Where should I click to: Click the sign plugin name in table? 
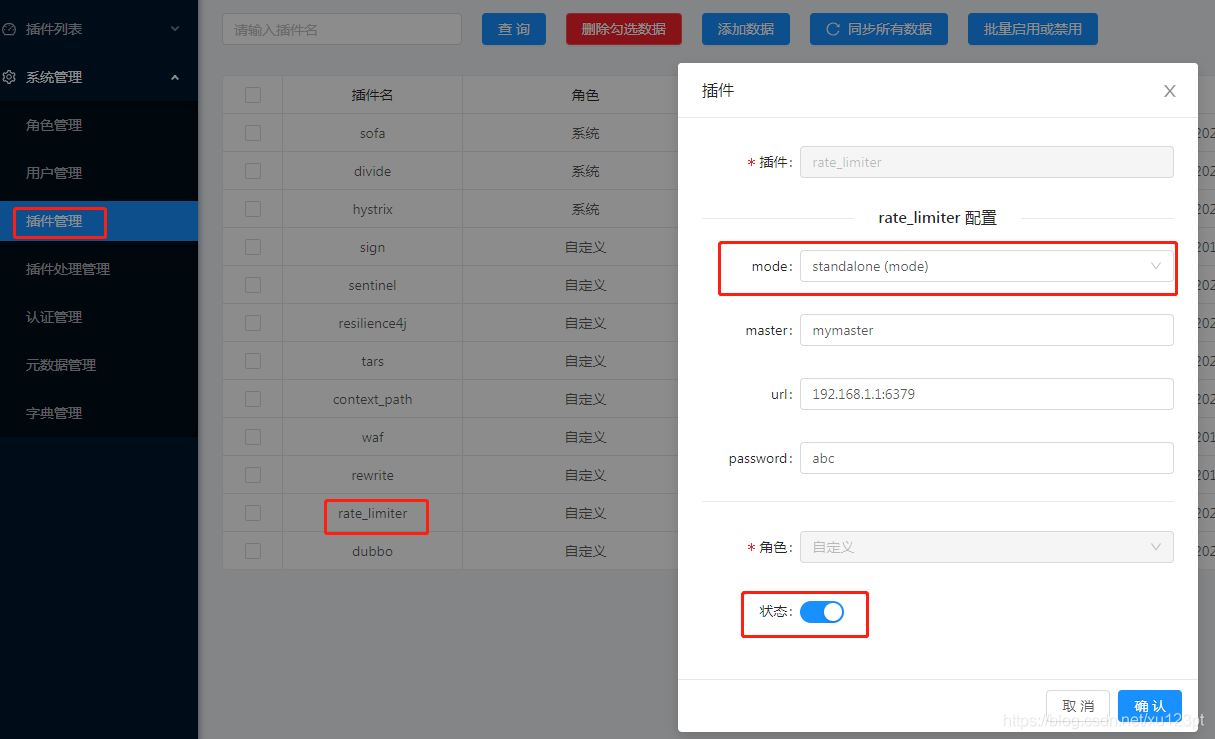tap(373, 247)
